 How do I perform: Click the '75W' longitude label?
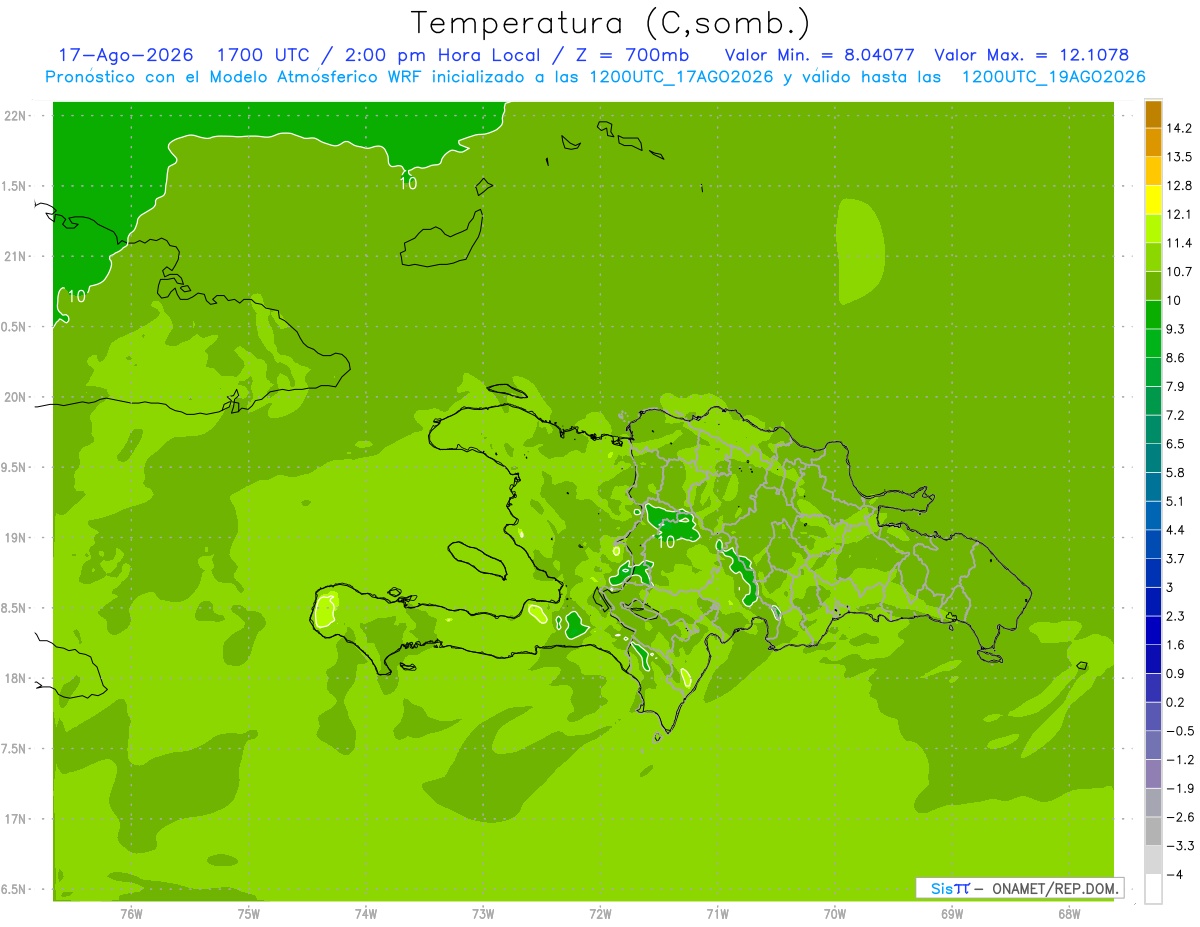[249, 914]
